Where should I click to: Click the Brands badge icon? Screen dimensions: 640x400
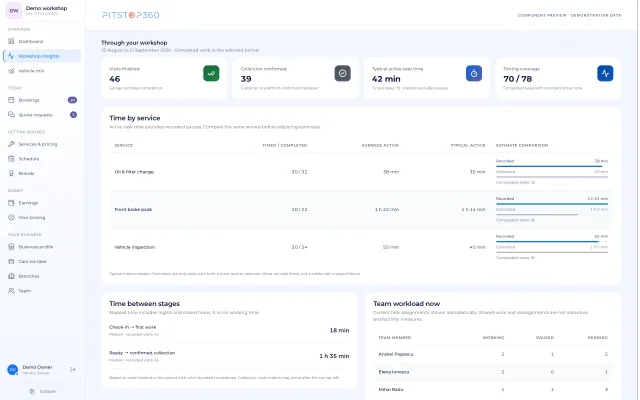11,173
